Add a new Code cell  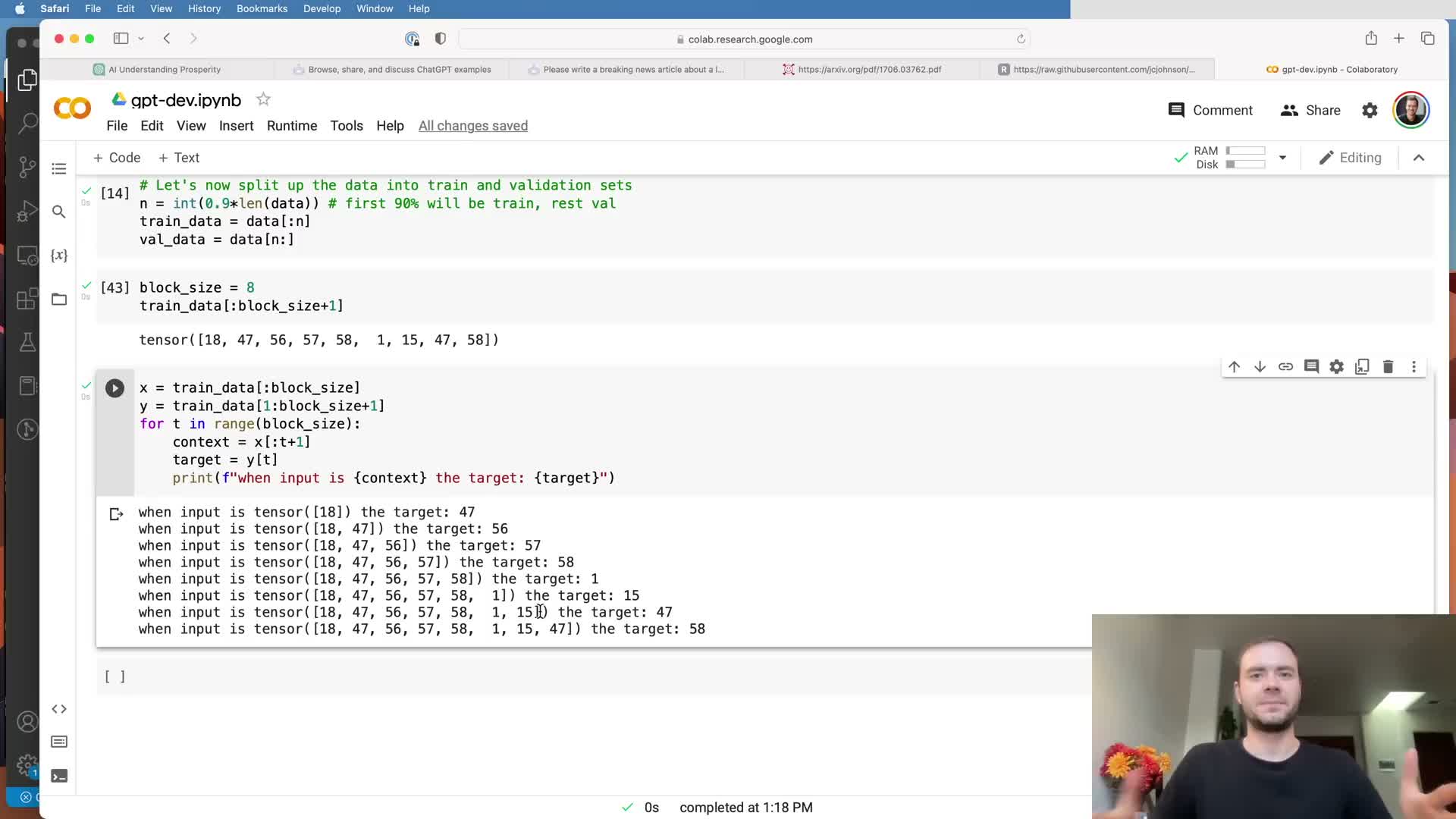point(117,158)
